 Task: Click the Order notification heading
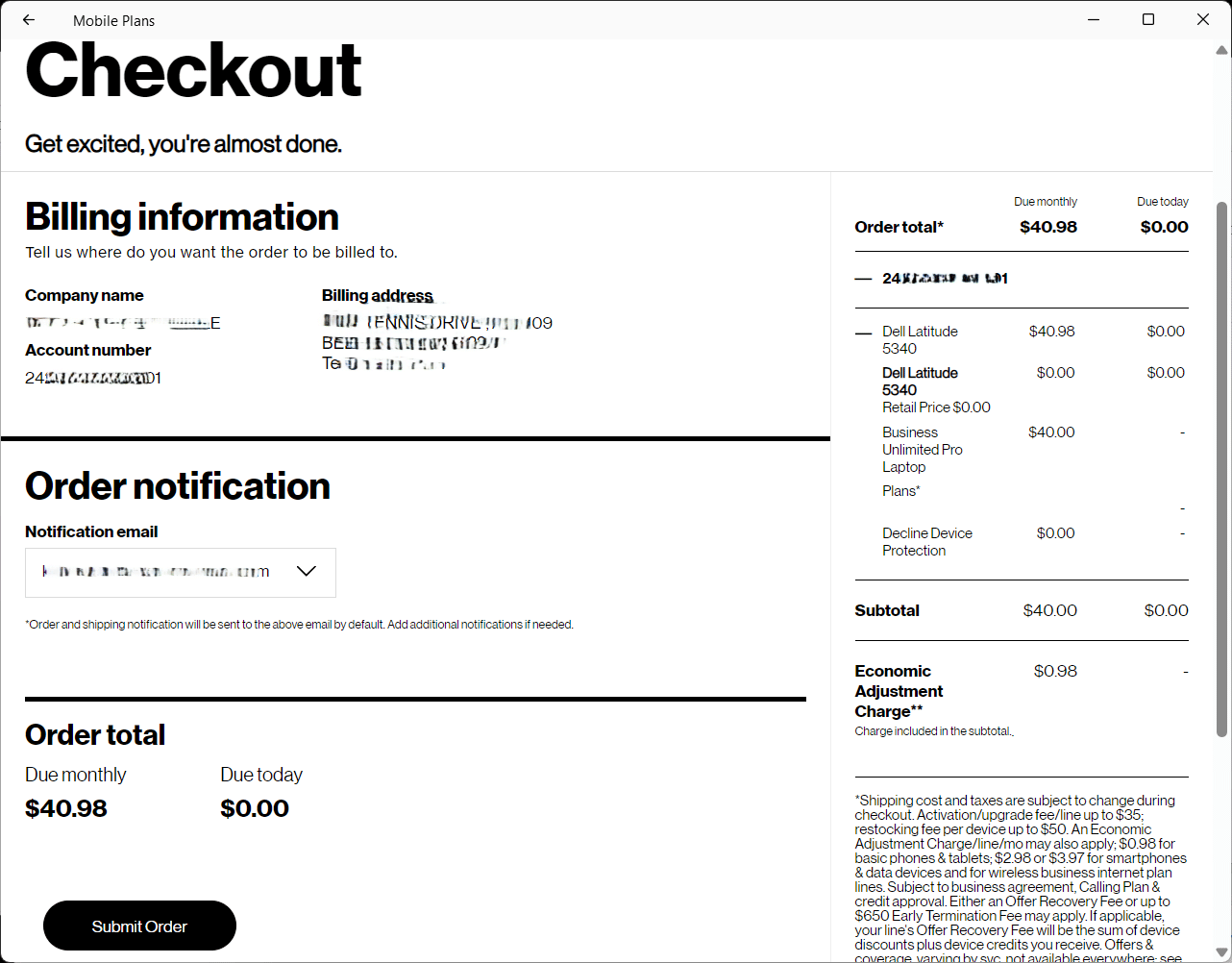177,486
